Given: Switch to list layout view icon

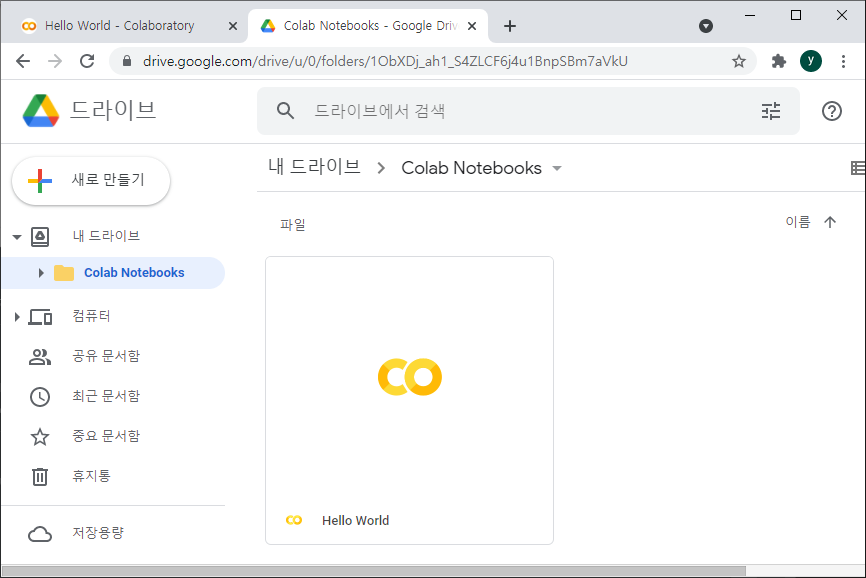Looking at the screenshot, I should pos(858,168).
